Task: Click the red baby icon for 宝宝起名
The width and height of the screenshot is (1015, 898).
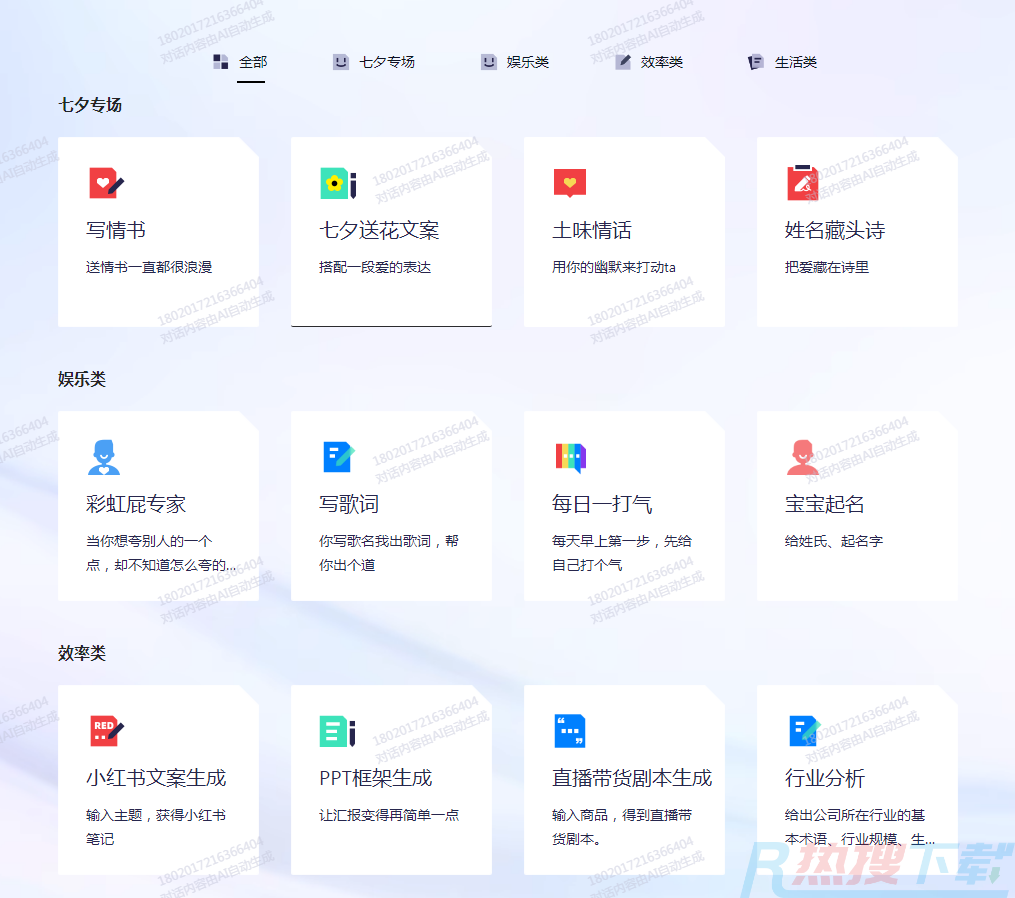Action: (802, 457)
